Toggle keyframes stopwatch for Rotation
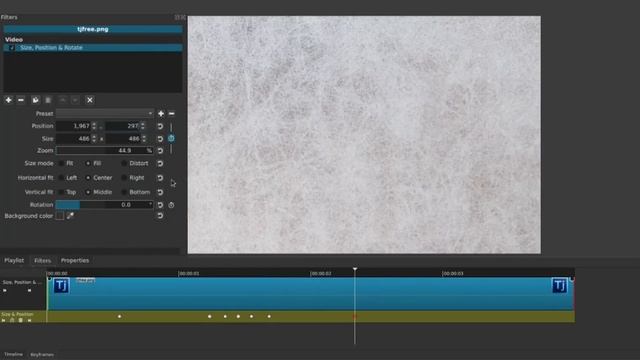Screen dimensions: 640x360 coord(171,205)
